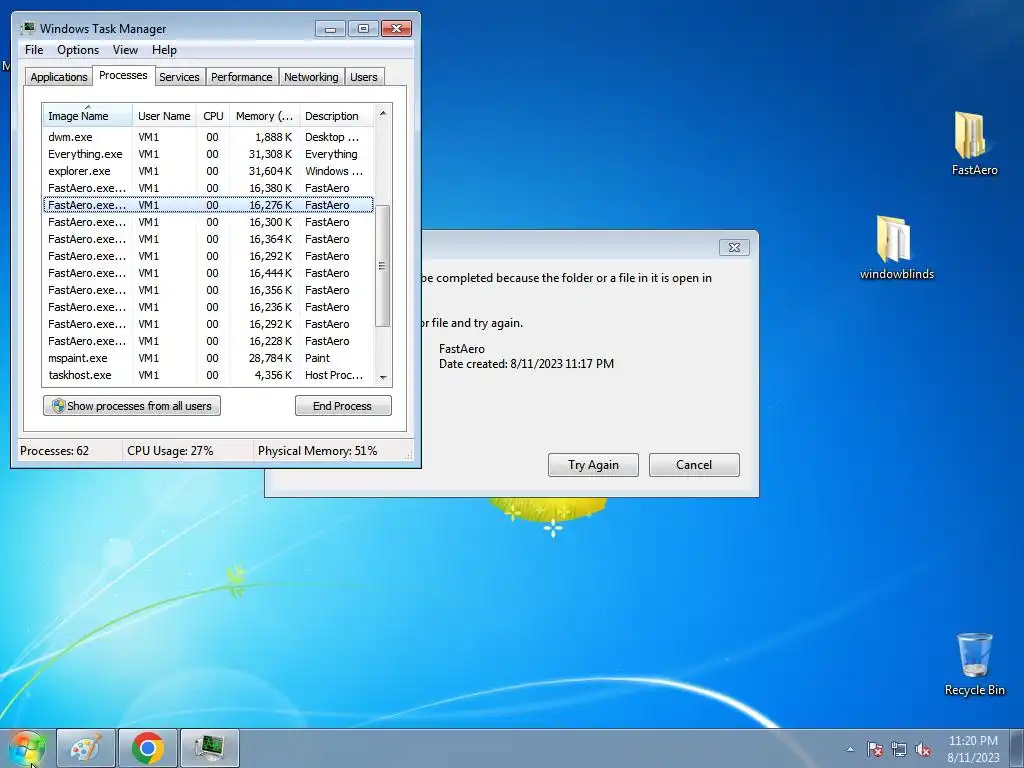
Task: Close the folder in use dialog
Action: (x=734, y=248)
